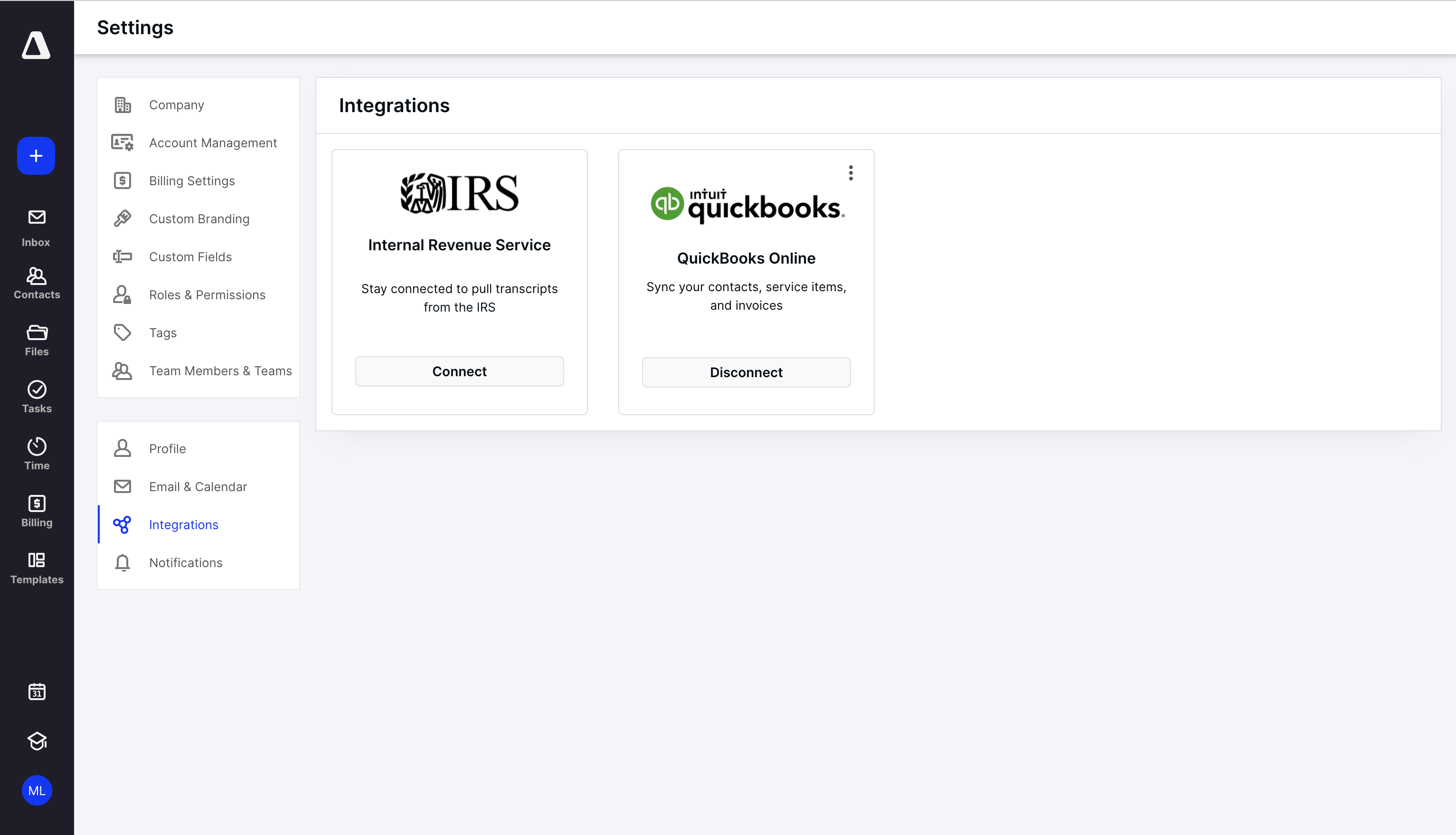Click the QuickBooks Online title
The width and height of the screenshot is (1456, 835).
[747, 258]
